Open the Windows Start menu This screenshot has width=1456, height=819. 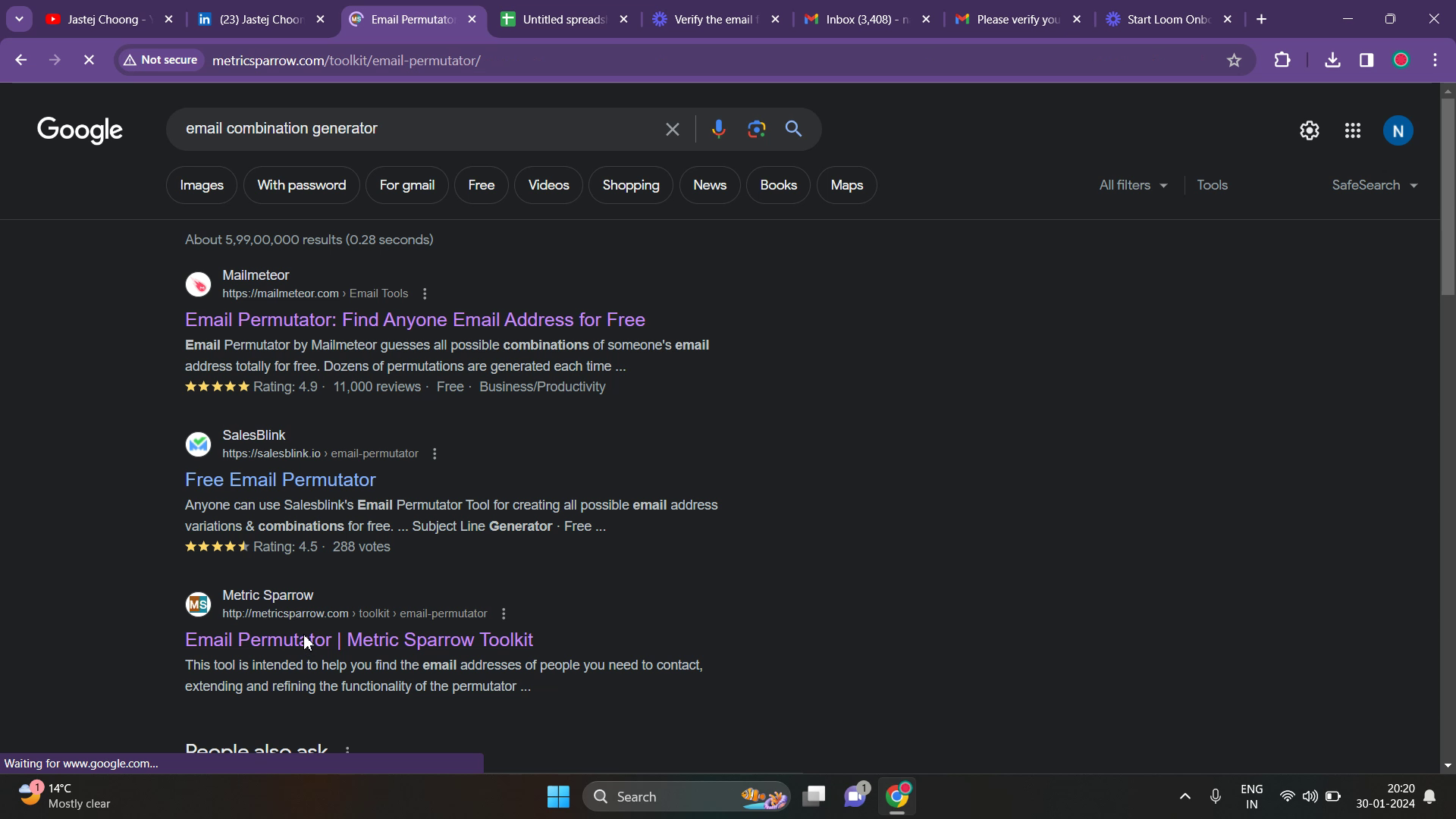[x=559, y=796]
